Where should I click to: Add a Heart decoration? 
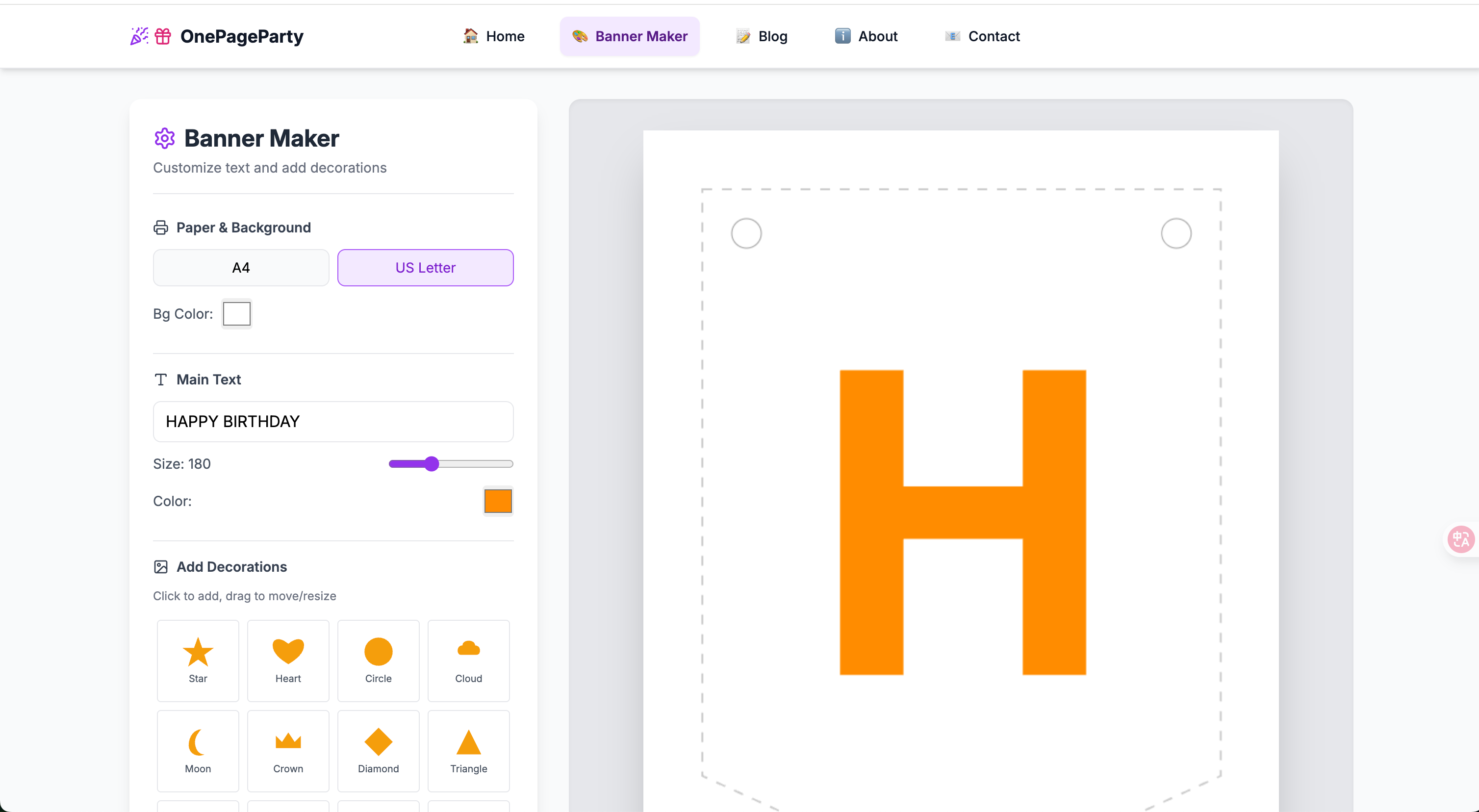tap(288, 660)
